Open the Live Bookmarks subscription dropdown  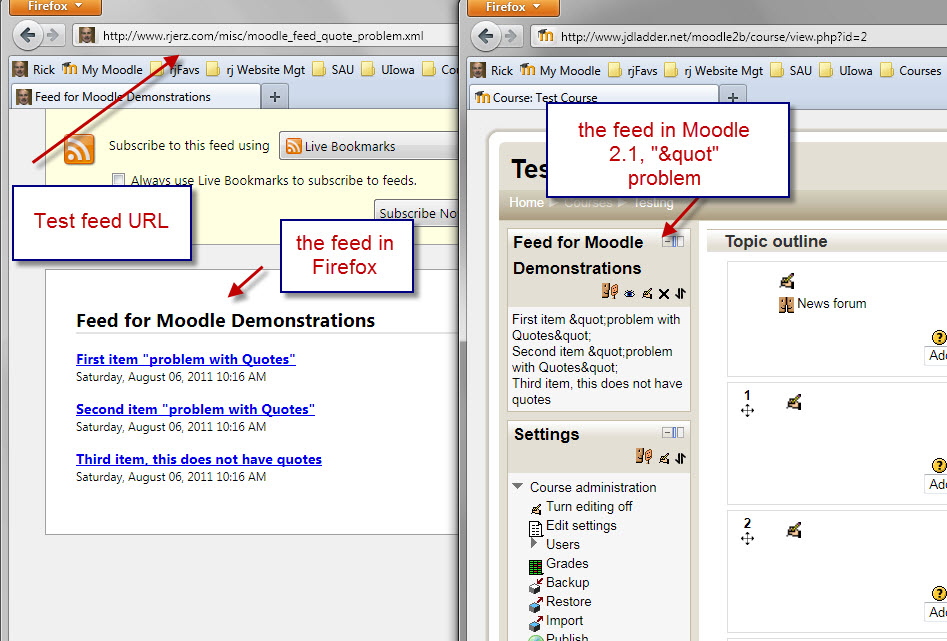click(368, 146)
